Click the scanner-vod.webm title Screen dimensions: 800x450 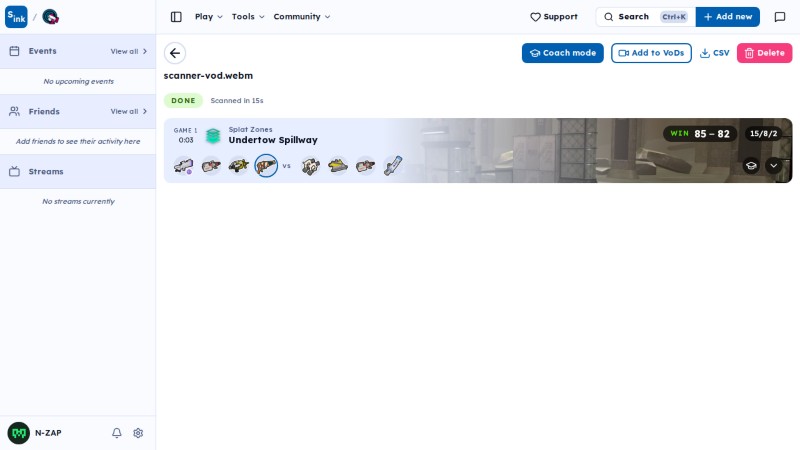(x=208, y=76)
